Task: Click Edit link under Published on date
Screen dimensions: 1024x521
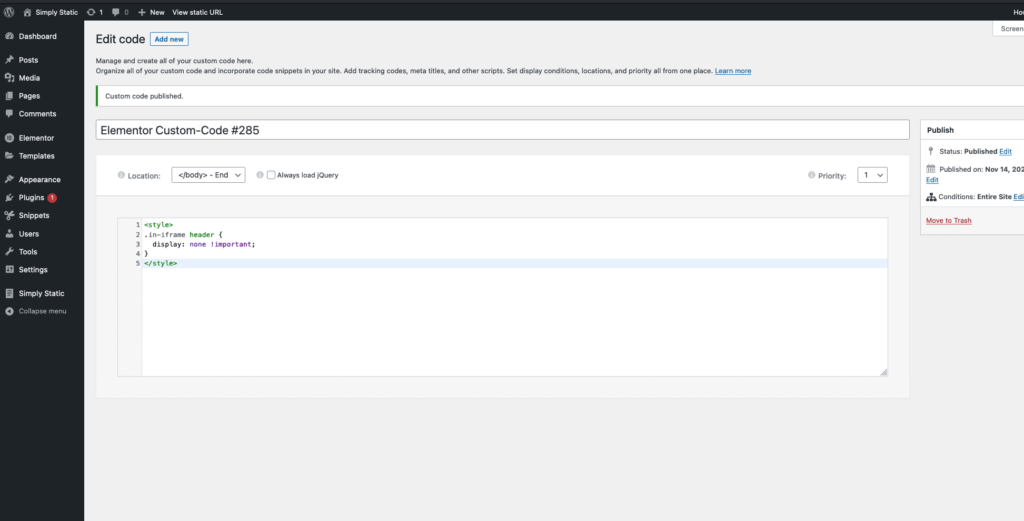Action: coord(932,180)
